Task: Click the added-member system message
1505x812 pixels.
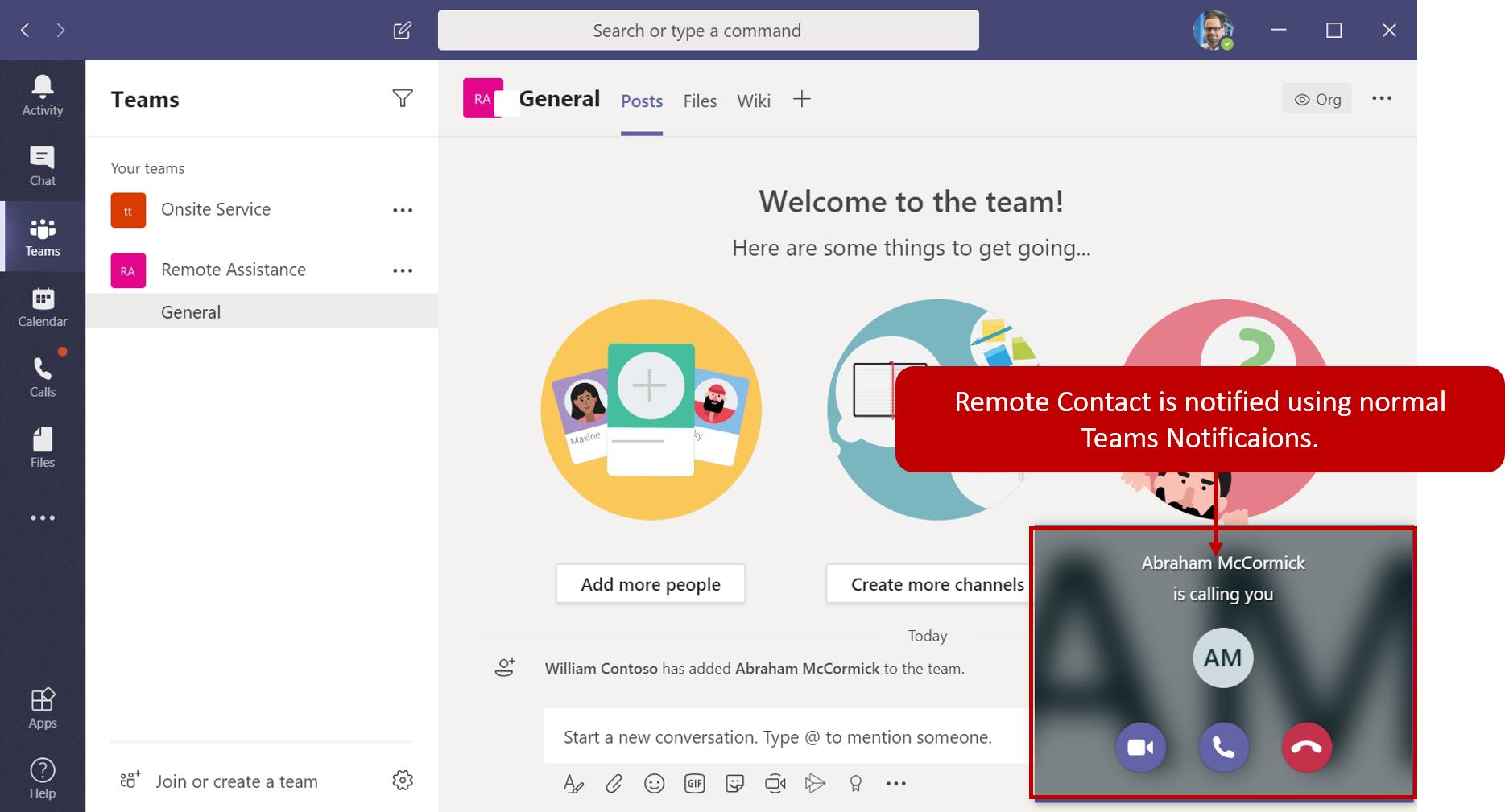Action: point(755,668)
